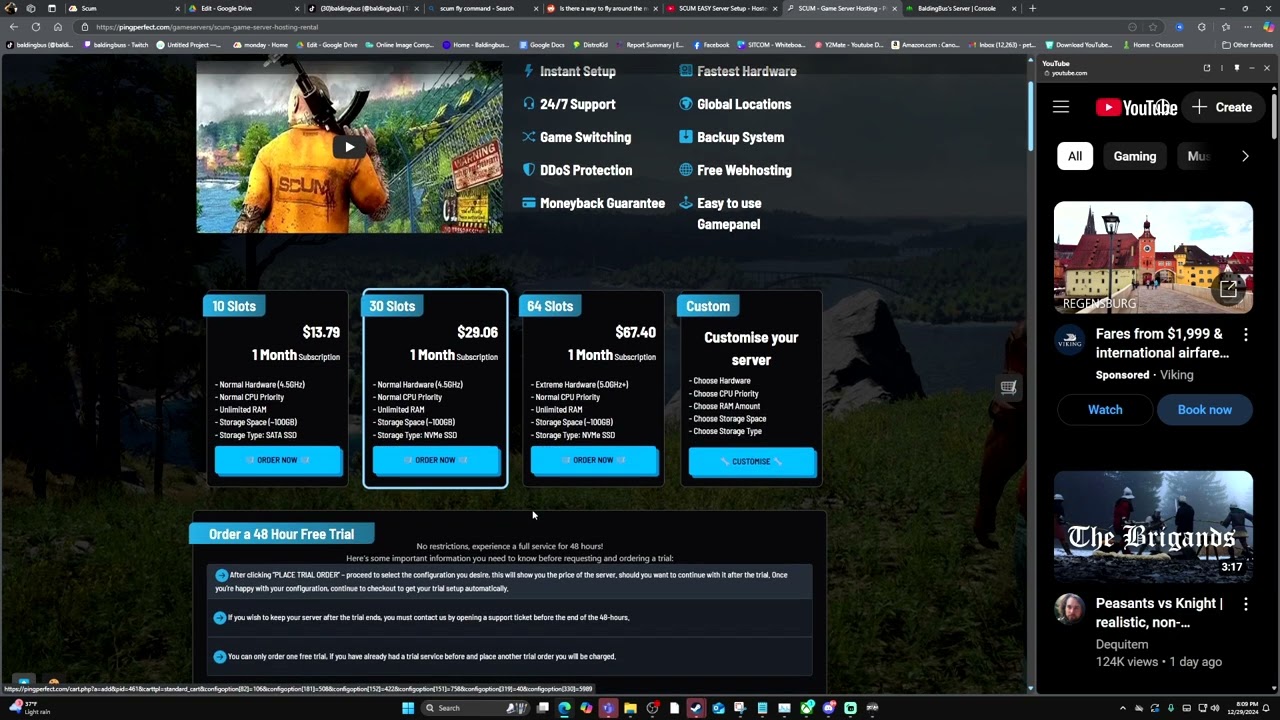Click the Global Locations pin icon
The image size is (1280, 720).
click(x=686, y=104)
